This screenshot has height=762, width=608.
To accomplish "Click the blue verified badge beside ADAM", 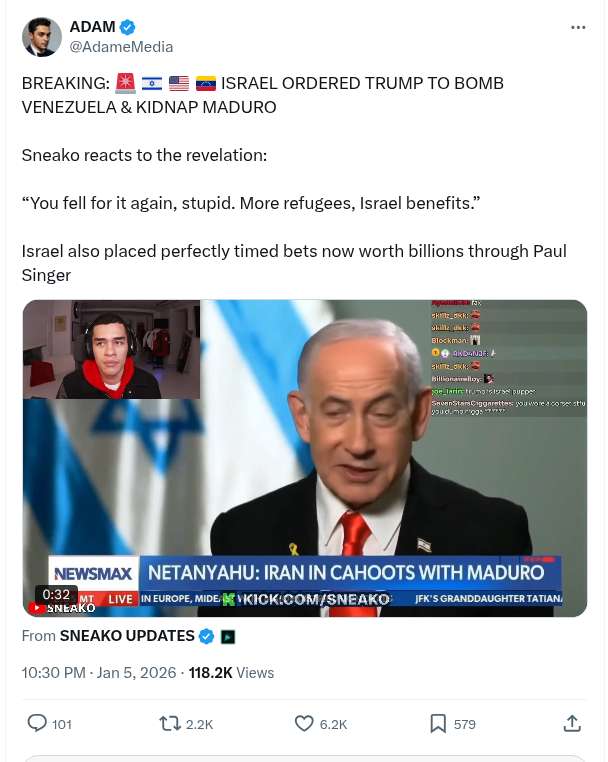I will point(127,27).
